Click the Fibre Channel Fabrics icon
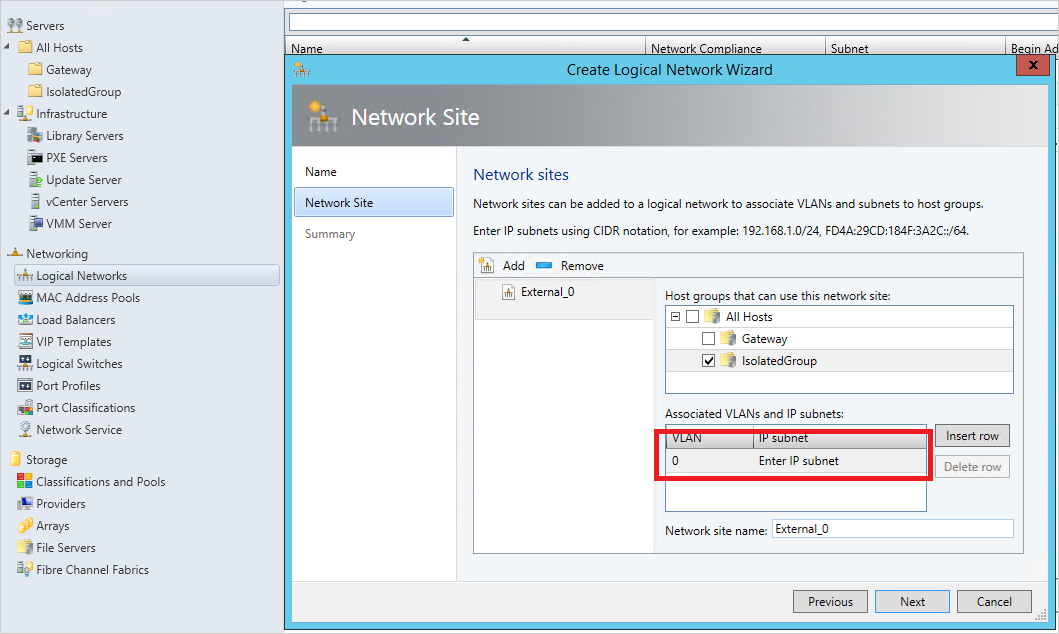 [25, 569]
